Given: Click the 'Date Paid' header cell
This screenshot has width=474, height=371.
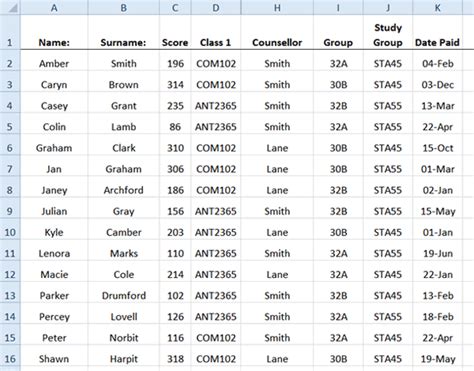Looking at the screenshot, I should (438, 32).
